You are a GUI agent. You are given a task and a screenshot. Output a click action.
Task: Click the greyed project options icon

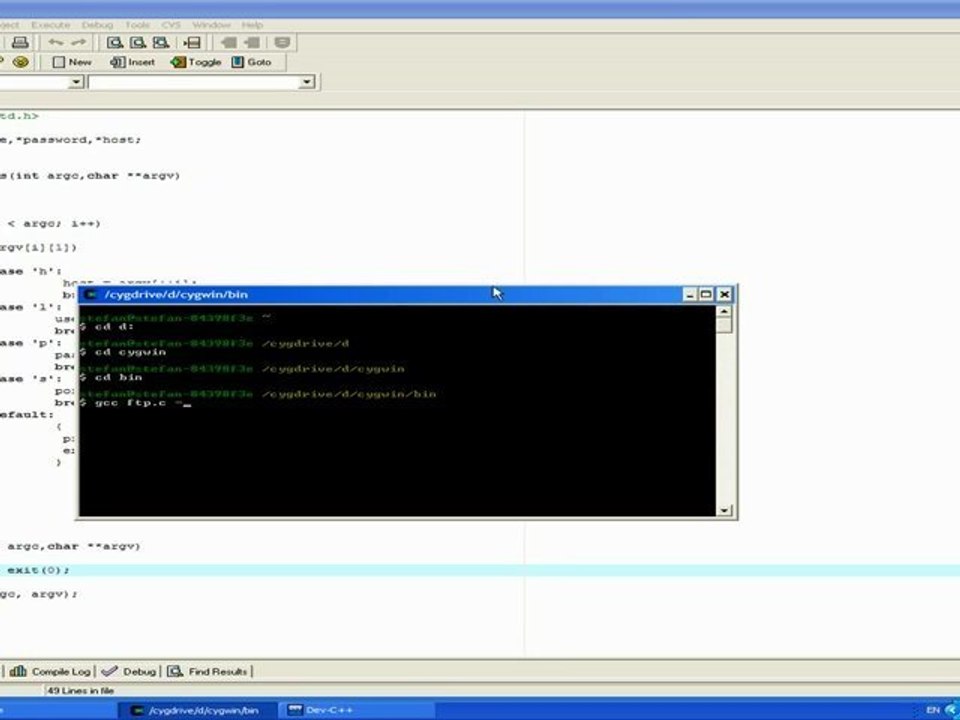point(282,42)
